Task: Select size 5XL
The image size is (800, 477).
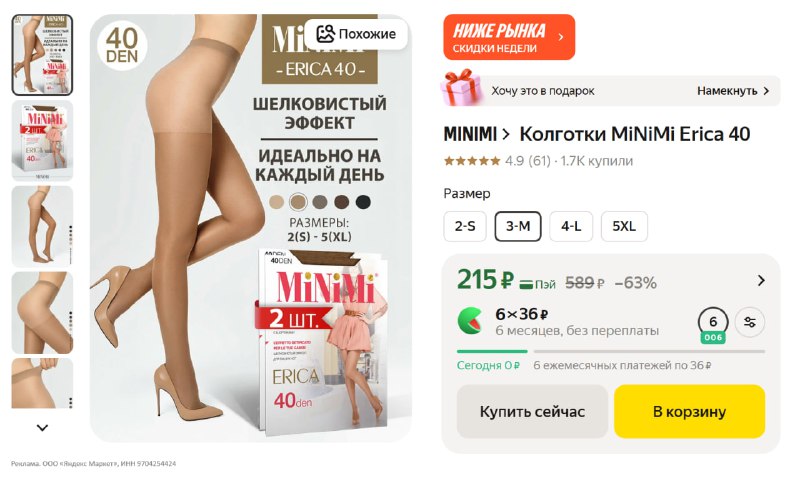Action: [624, 226]
